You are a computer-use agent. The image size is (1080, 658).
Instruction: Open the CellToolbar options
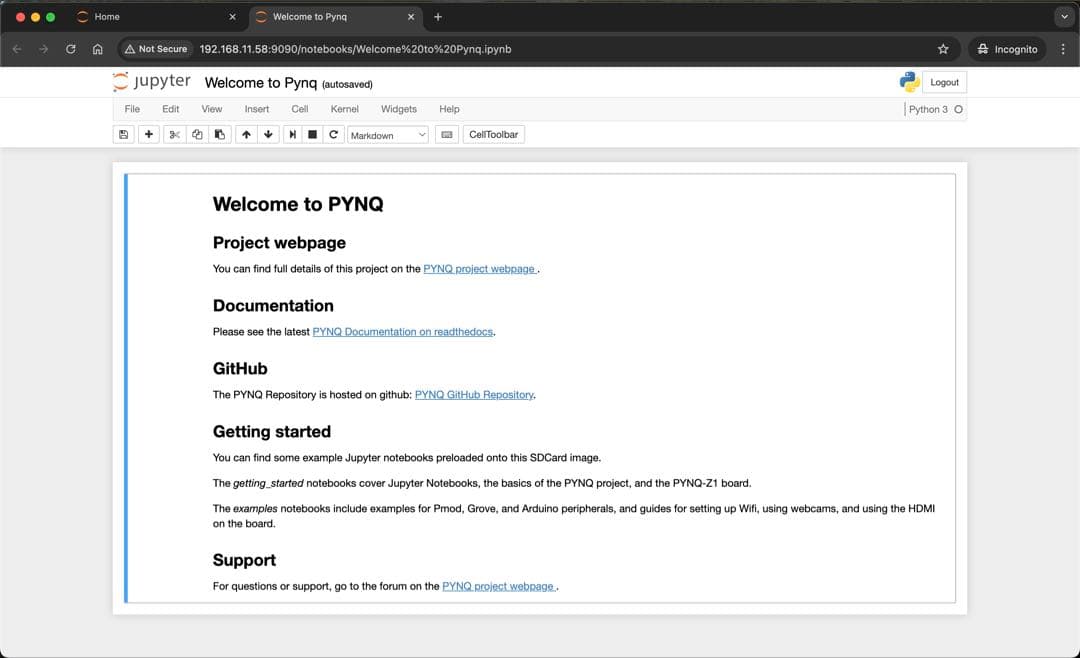(493, 134)
